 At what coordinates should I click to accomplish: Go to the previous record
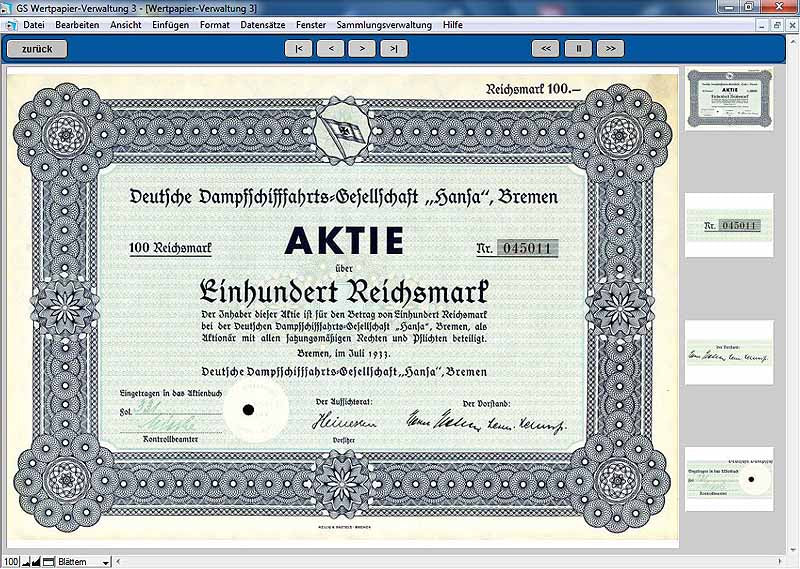click(330, 48)
